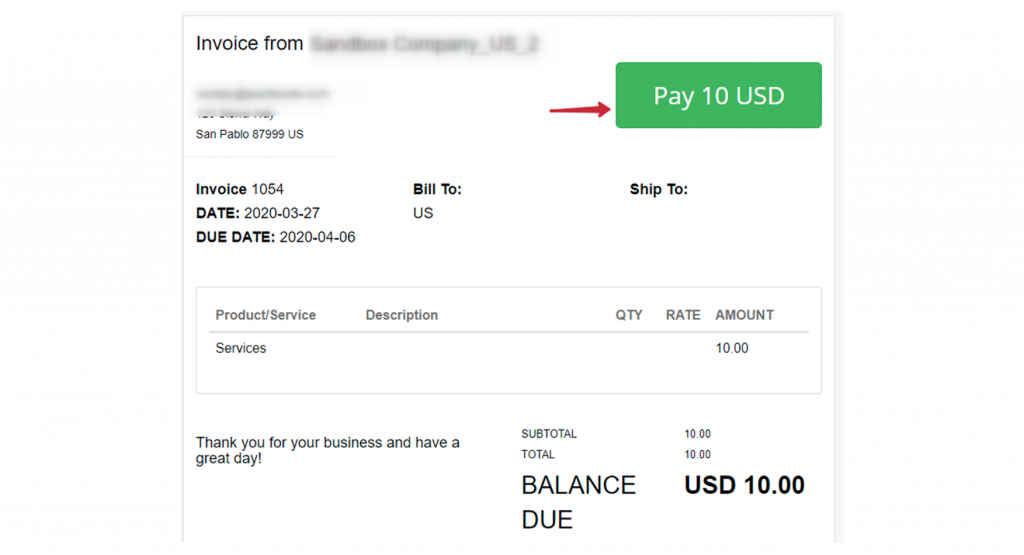Viewport: 1024px width, 555px height.
Task: Click the TOTAL label
Action: [x=537, y=454]
